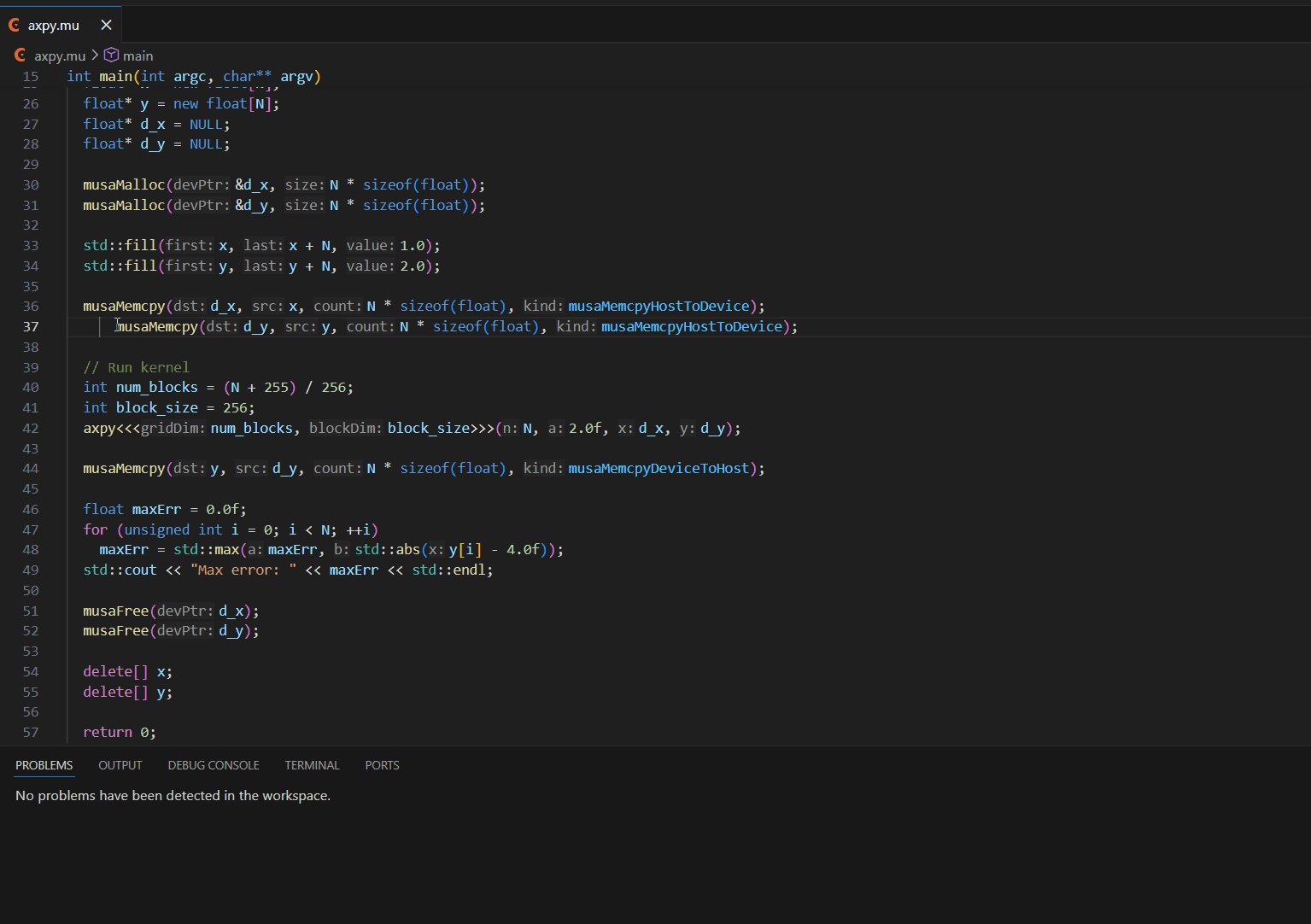Screen dimensions: 1311x924
Task: Switch to the PROBLEMS panel tab
Action: pyautogui.click(x=44, y=765)
